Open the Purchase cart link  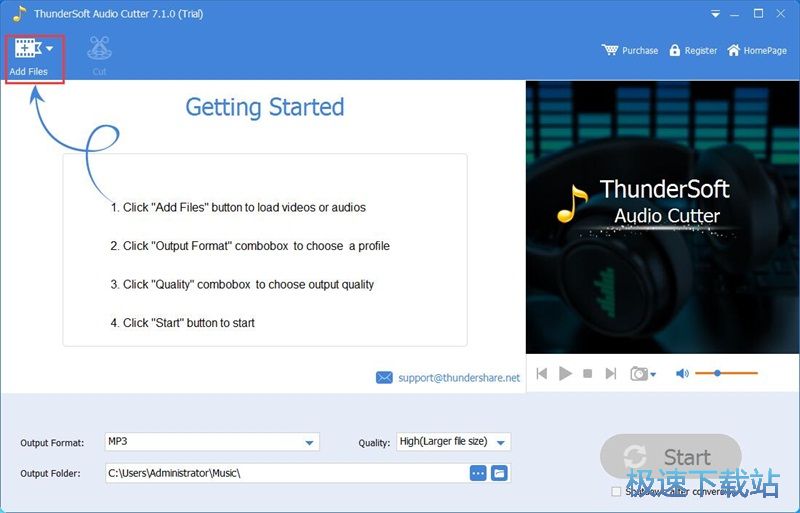[x=630, y=50]
